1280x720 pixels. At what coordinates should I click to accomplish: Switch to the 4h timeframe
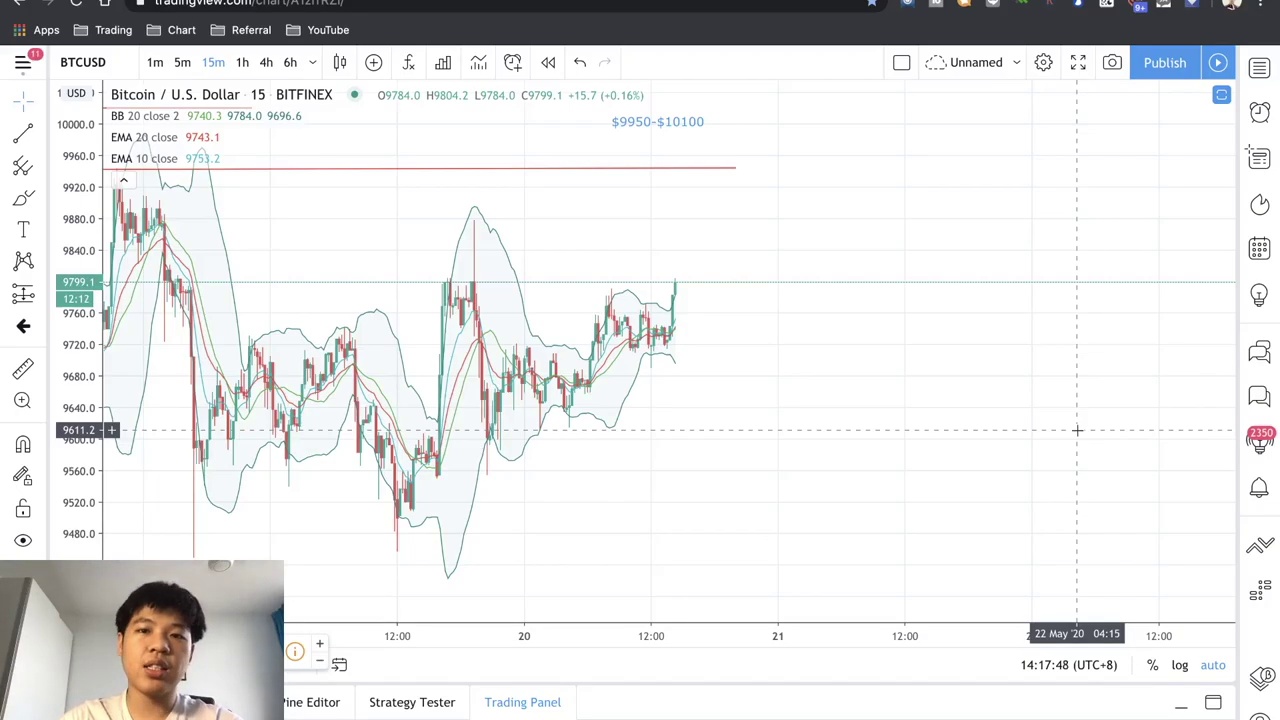pos(266,63)
